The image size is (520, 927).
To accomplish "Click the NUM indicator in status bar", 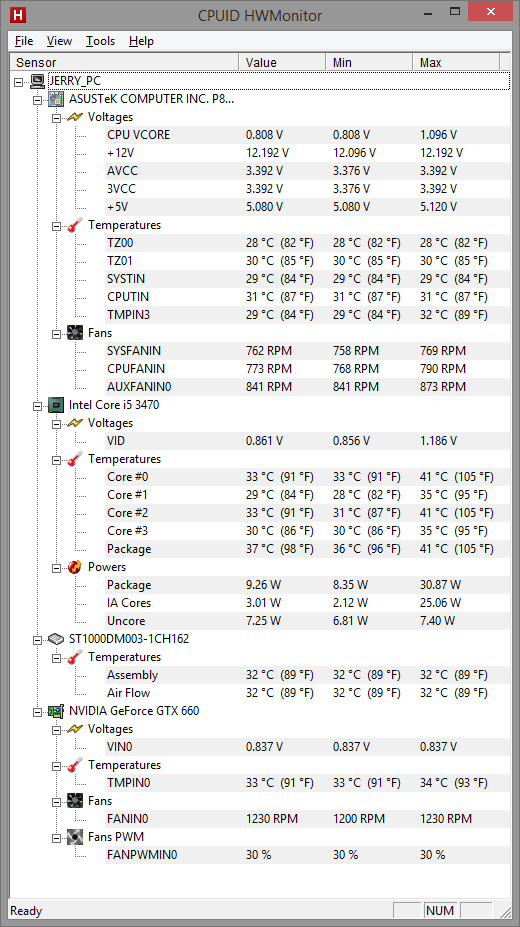I will pyautogui.click(x=440, y=910).
